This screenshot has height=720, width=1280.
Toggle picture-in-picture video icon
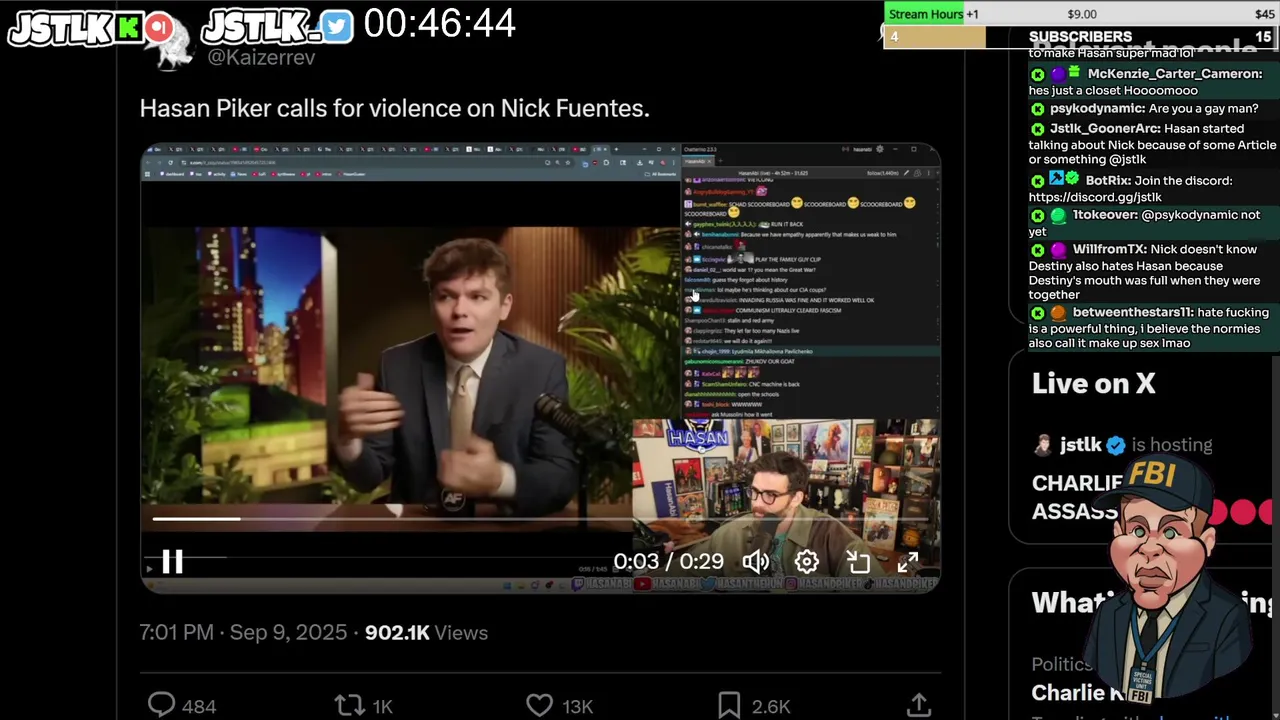point(858,562)
